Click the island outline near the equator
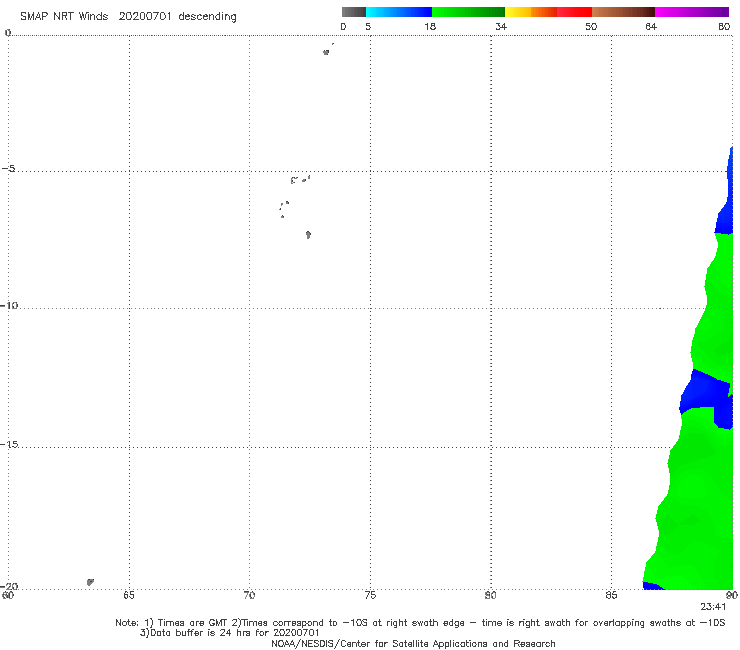Image resolution: width=740 pixels, height=650 pixels. click(326, 52)
